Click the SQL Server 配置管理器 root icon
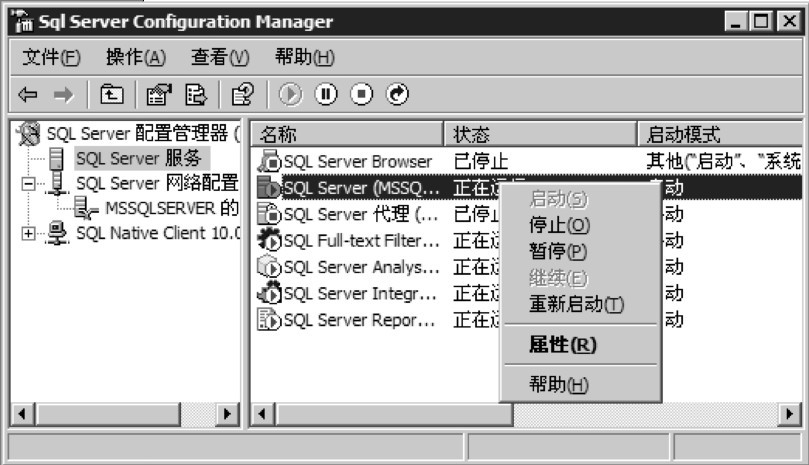 pyautogui.click(x=28, y=134)
